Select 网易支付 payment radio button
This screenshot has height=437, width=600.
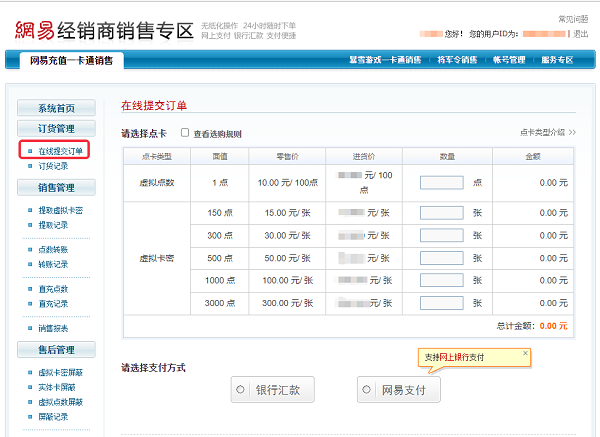[x=367, y=389]
